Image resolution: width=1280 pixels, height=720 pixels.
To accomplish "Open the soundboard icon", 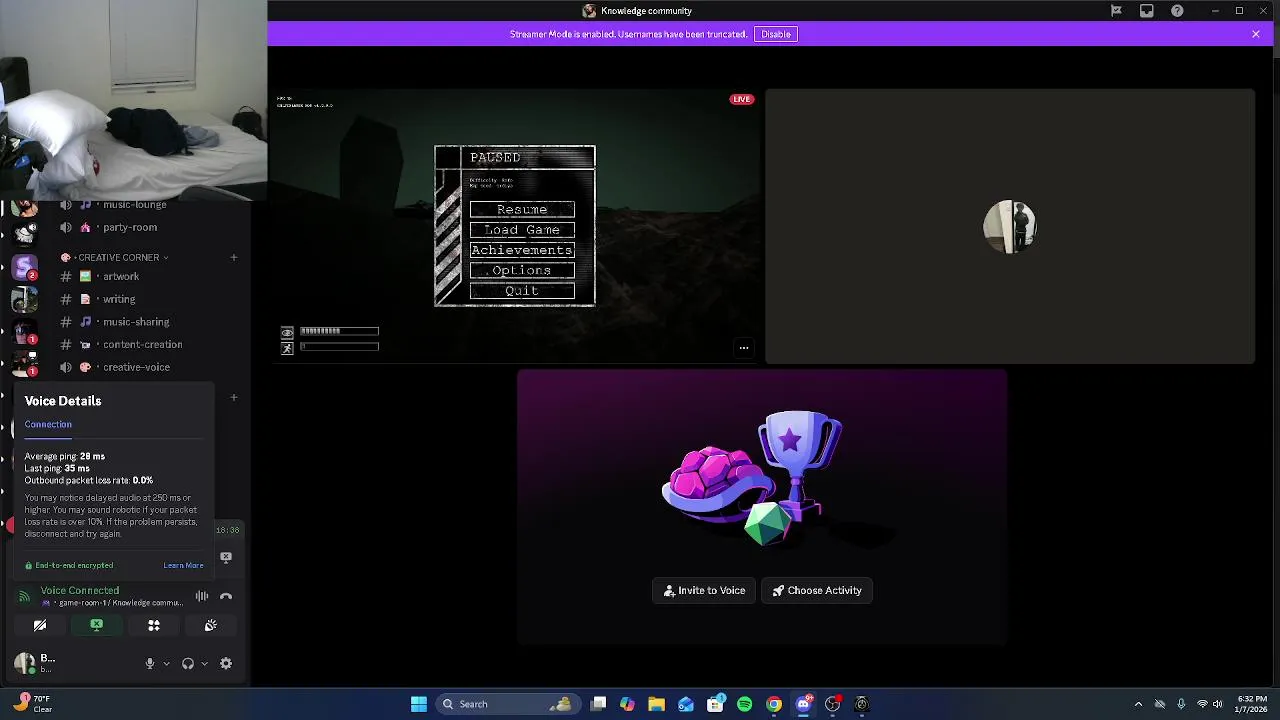I will click(211, 625).
